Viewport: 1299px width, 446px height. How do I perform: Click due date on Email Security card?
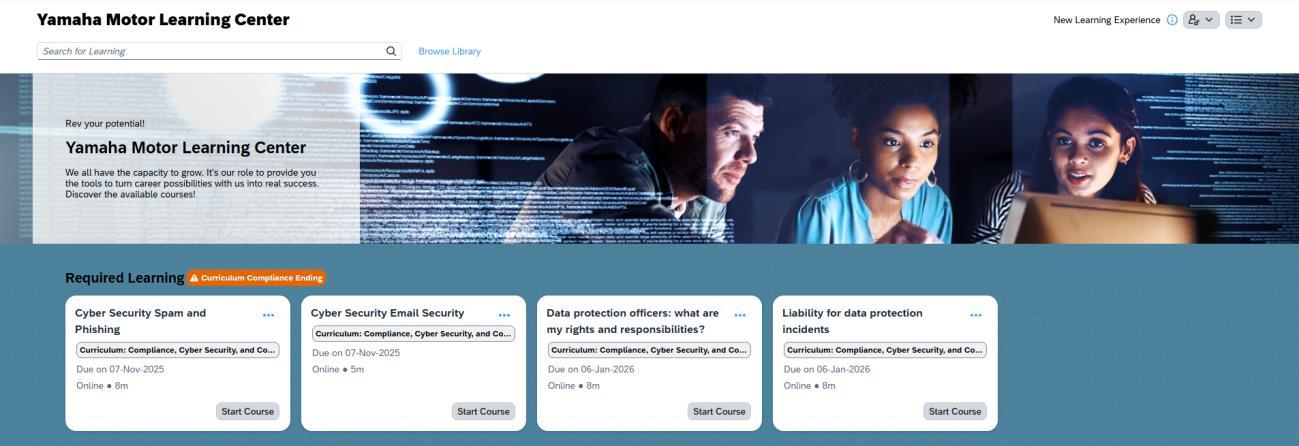356,353
